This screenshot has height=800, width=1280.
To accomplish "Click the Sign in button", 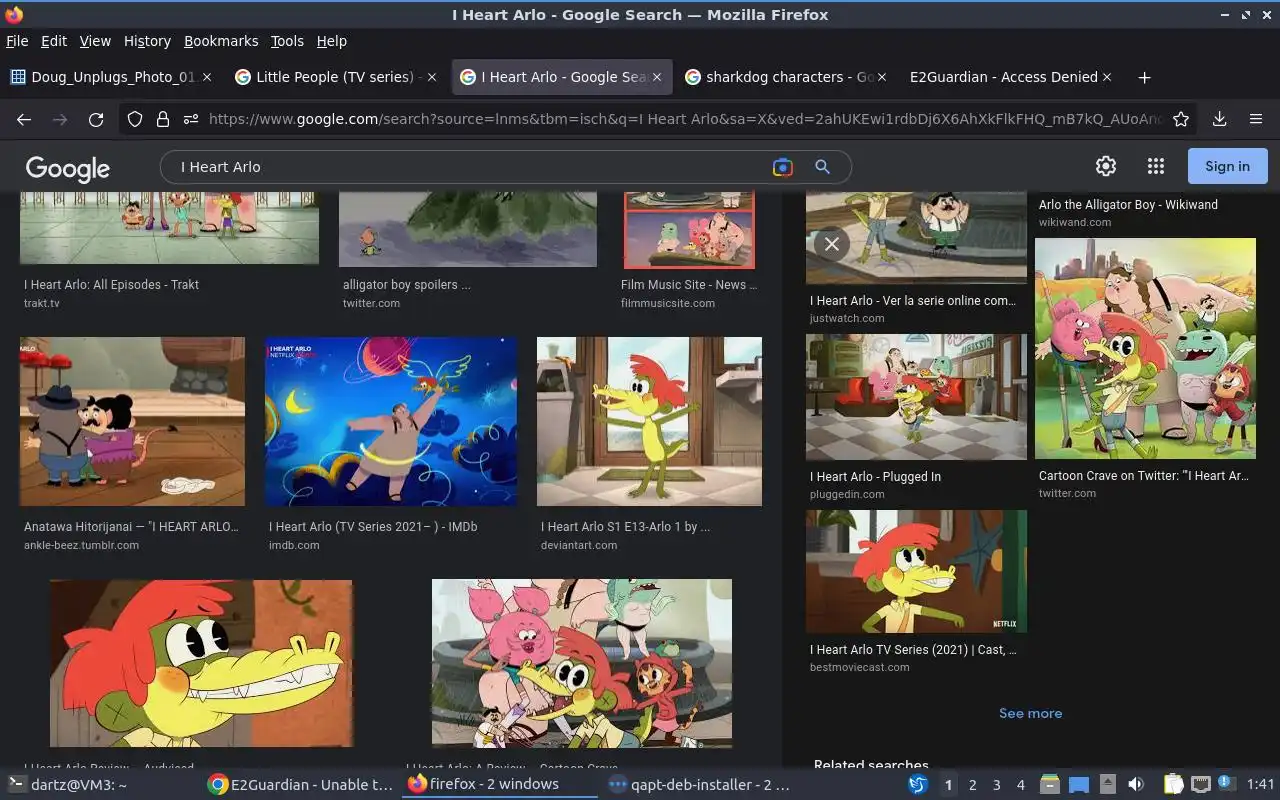I will point(1227,166).
